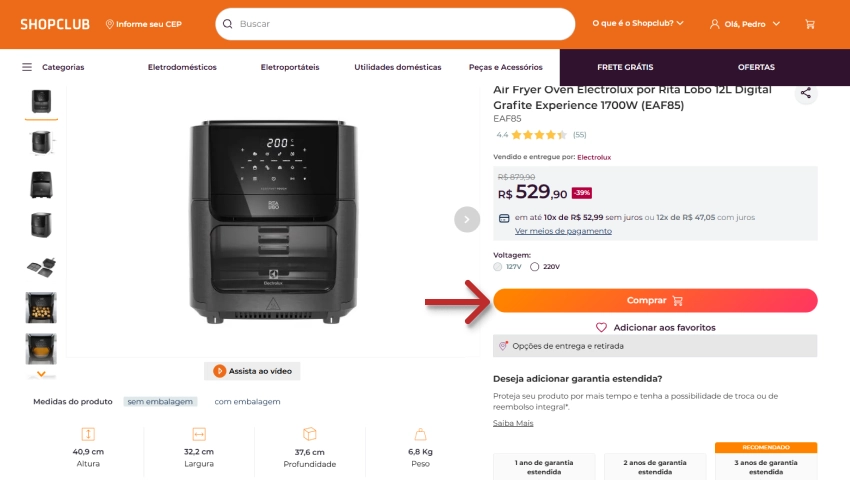Show next product image with arrow

click(x=467, y=219)
